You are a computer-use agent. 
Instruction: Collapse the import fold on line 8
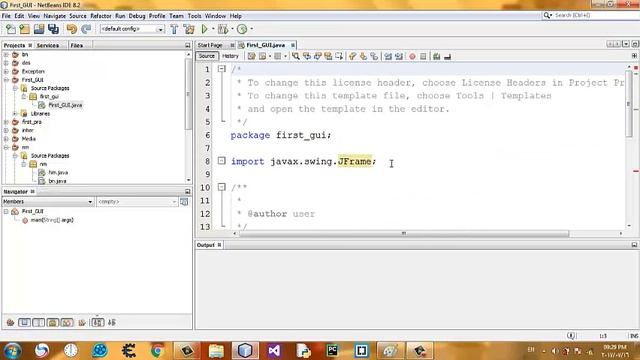click(x=222, y=161)
